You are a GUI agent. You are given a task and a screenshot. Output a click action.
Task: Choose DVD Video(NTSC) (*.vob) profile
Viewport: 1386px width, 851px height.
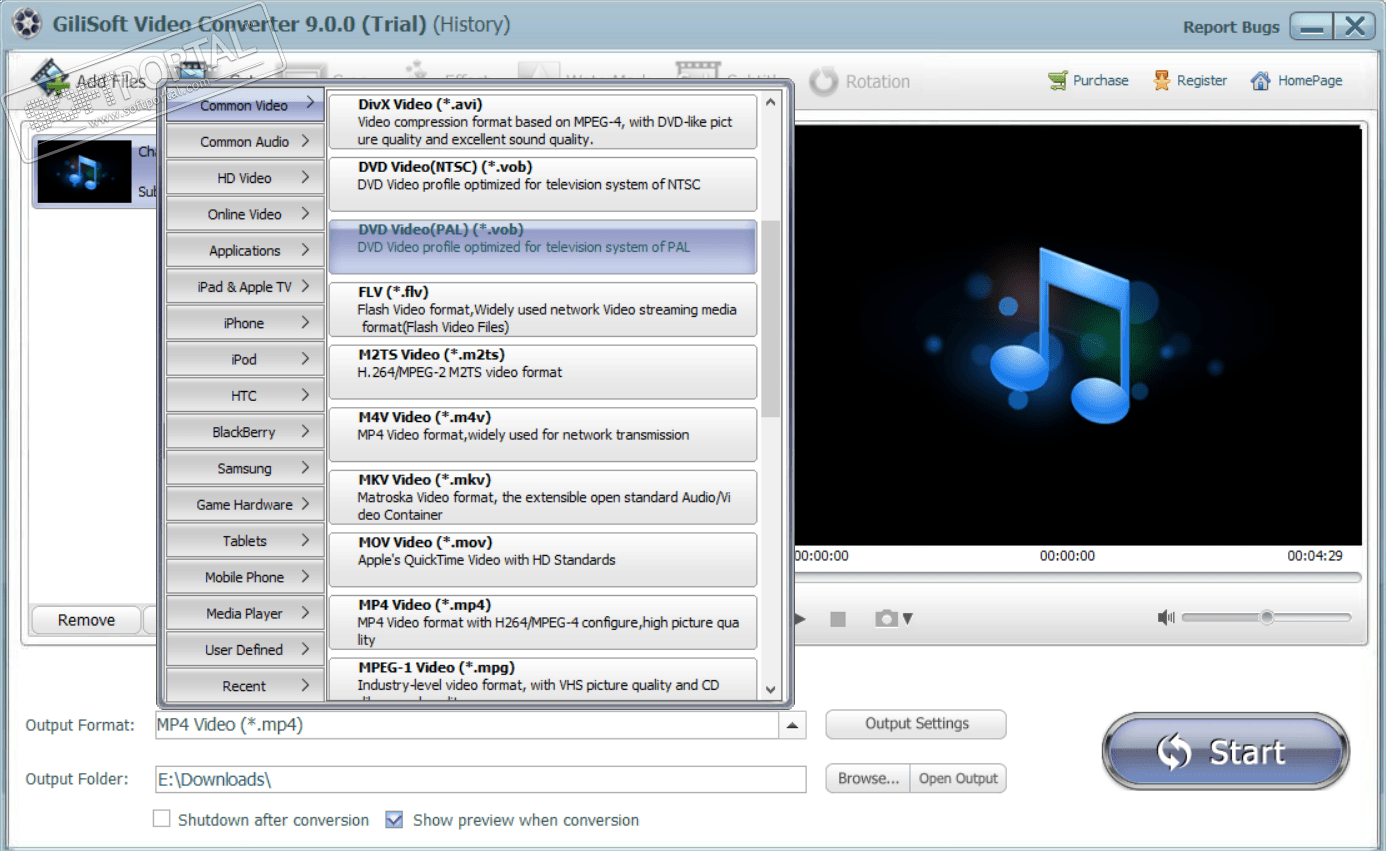tap(543, 184)
